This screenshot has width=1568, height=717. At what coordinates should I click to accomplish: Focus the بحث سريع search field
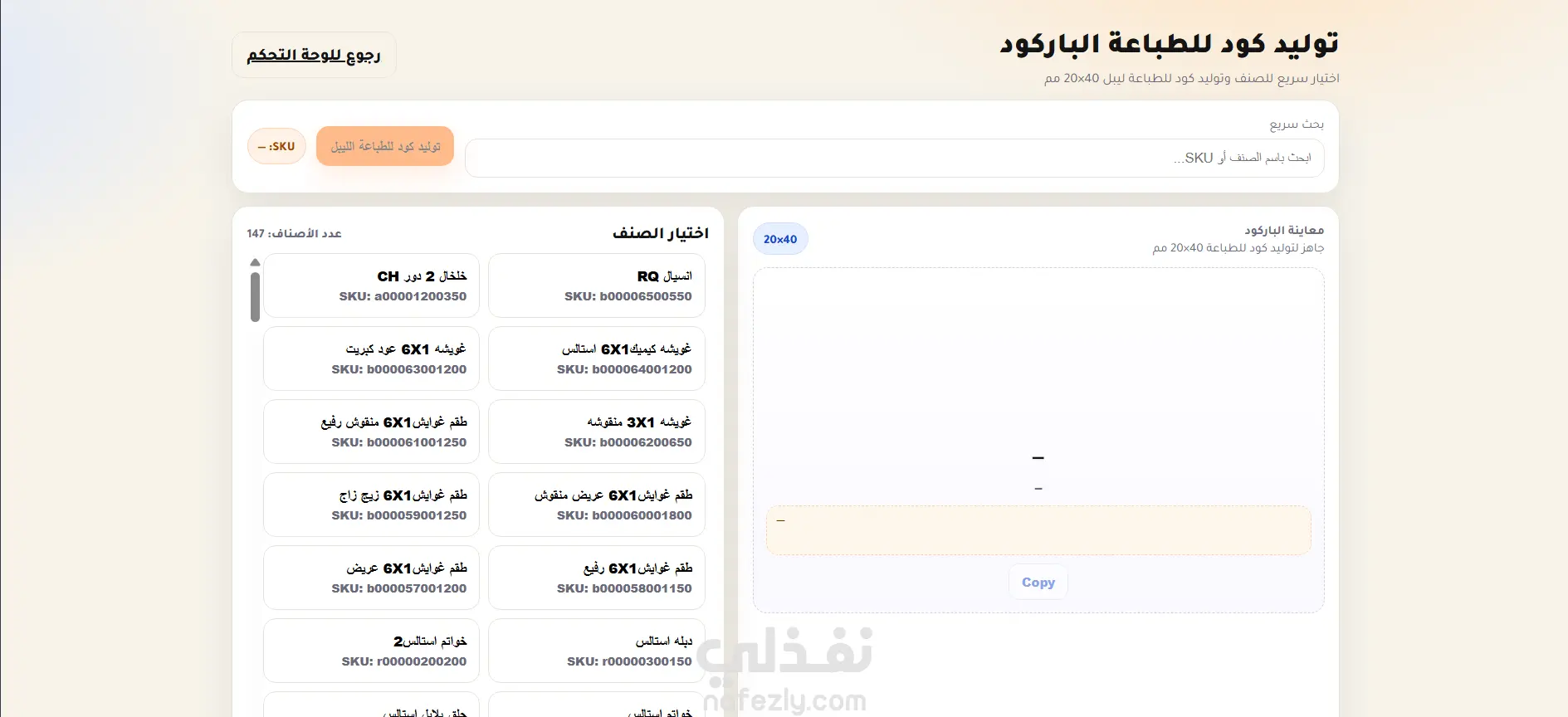pos(895,158)
